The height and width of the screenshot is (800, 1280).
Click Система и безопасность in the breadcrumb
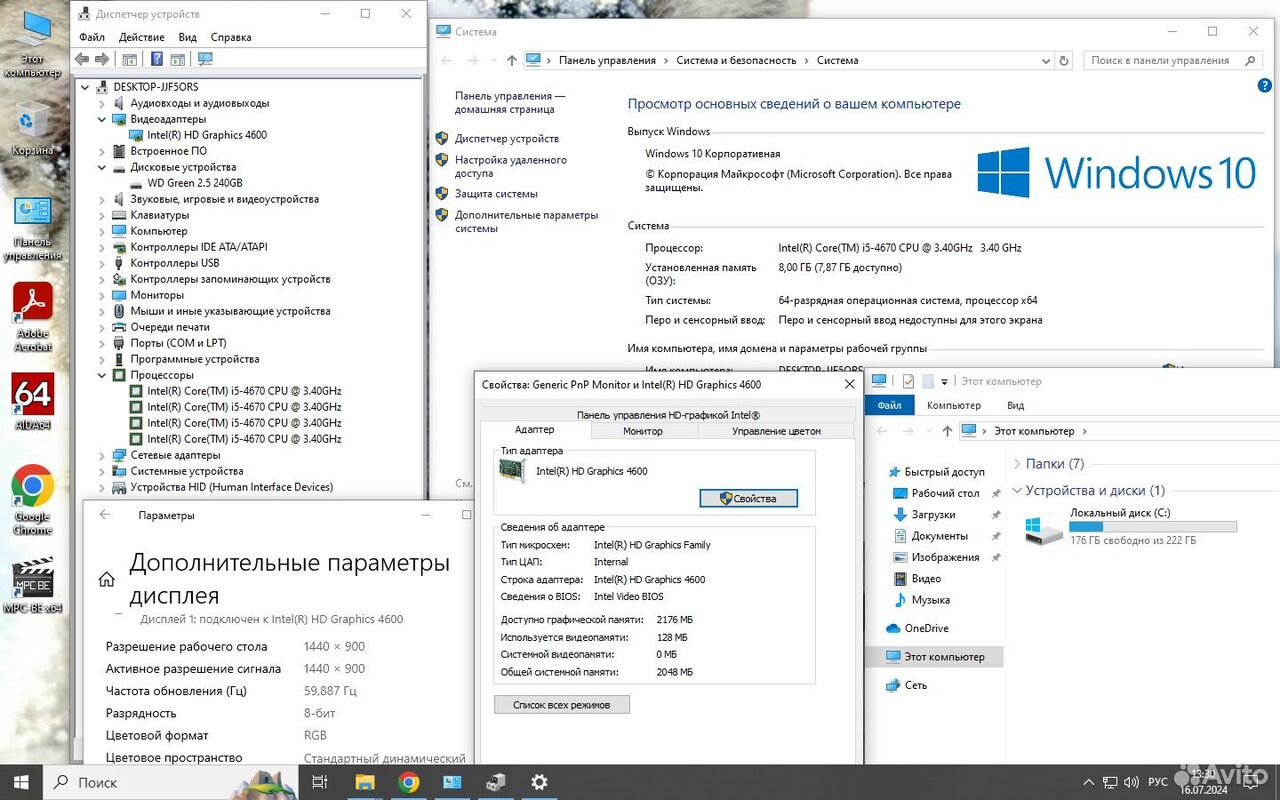736,60
